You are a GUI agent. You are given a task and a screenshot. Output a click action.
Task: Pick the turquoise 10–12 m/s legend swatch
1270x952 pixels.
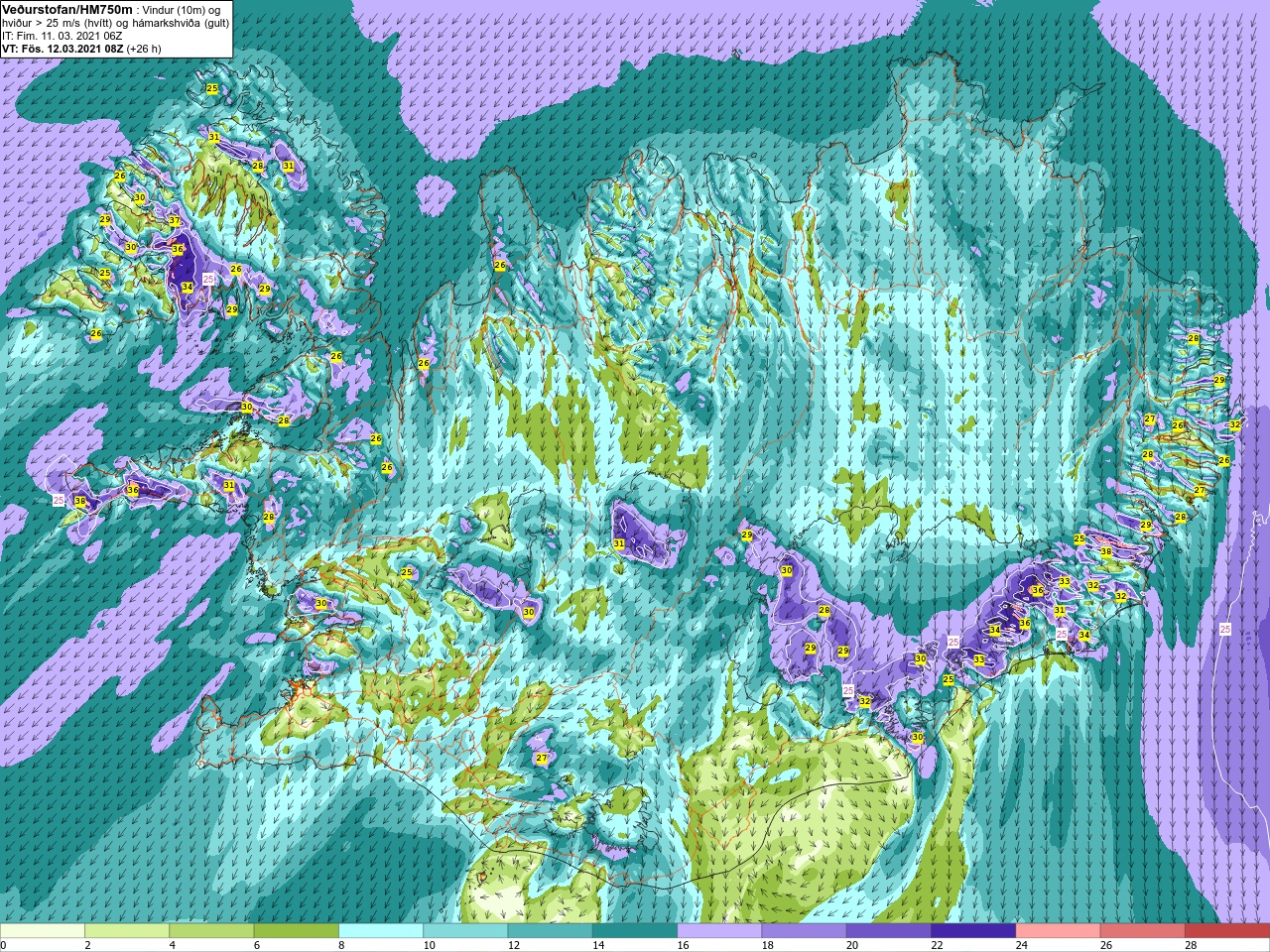(465, 931)
